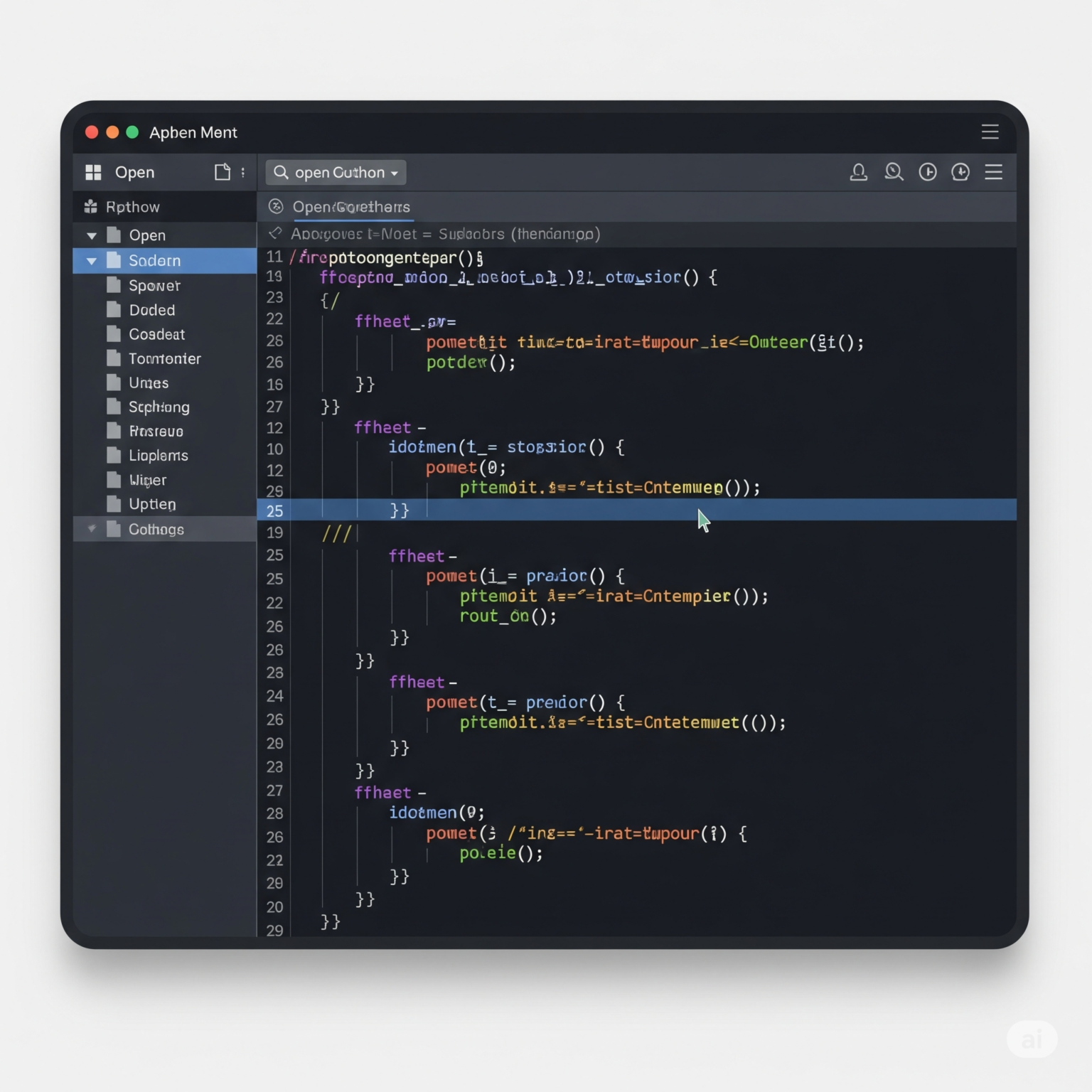Collapse the Sodern folder tree item
Screen dimensions: 1092x1092
point(91,261)
